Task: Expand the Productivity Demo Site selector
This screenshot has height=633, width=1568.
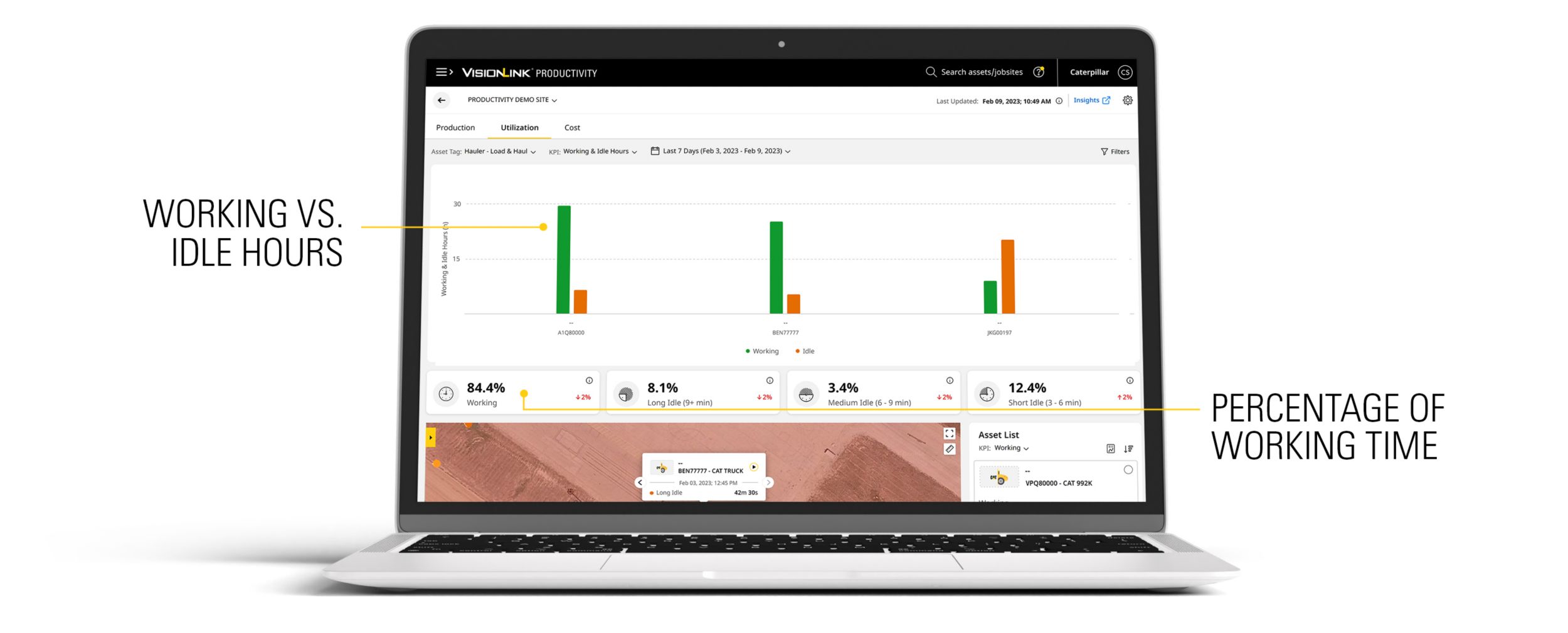Action: (x=512, y=100)
